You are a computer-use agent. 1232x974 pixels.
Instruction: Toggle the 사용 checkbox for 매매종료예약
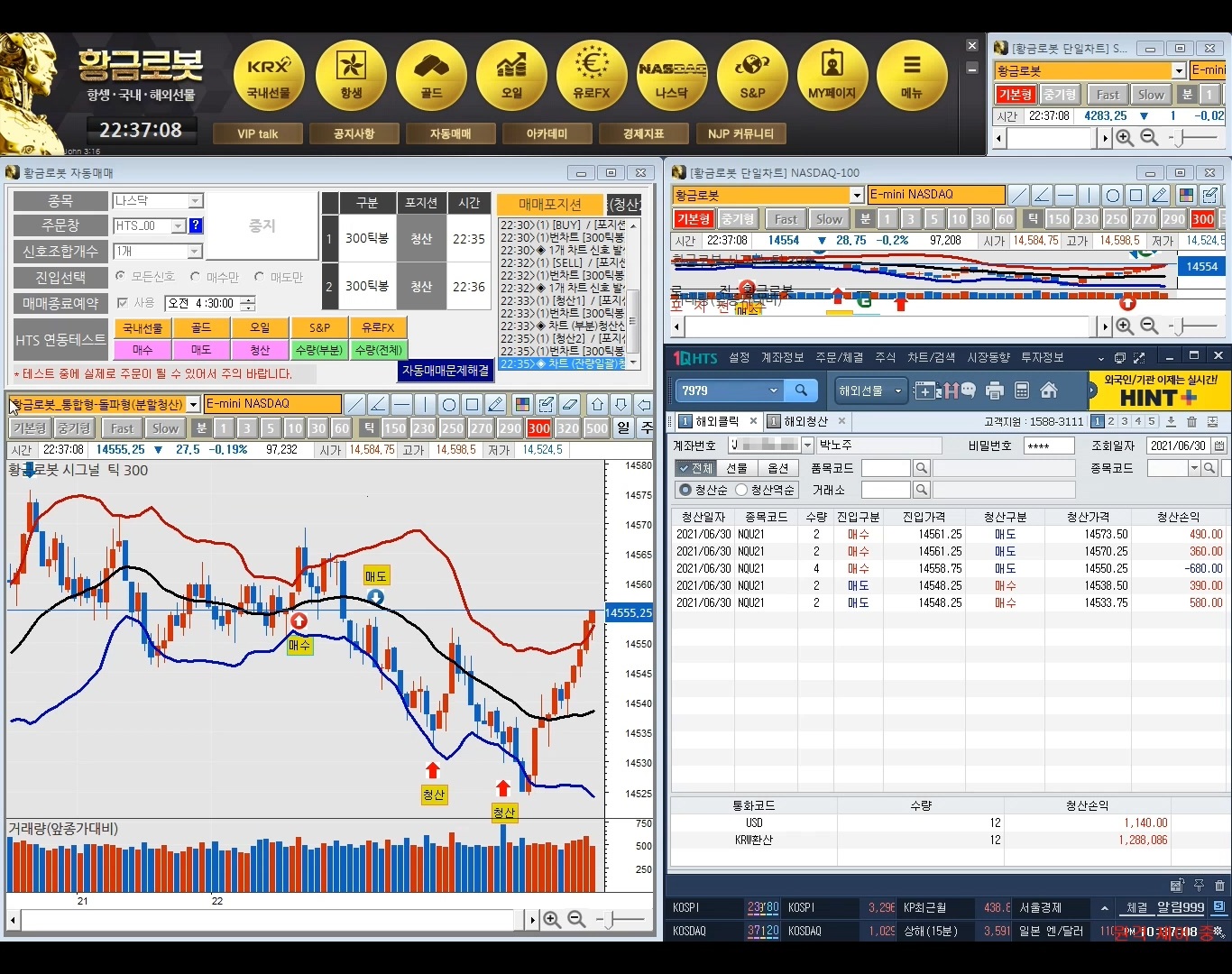[123, 303]
